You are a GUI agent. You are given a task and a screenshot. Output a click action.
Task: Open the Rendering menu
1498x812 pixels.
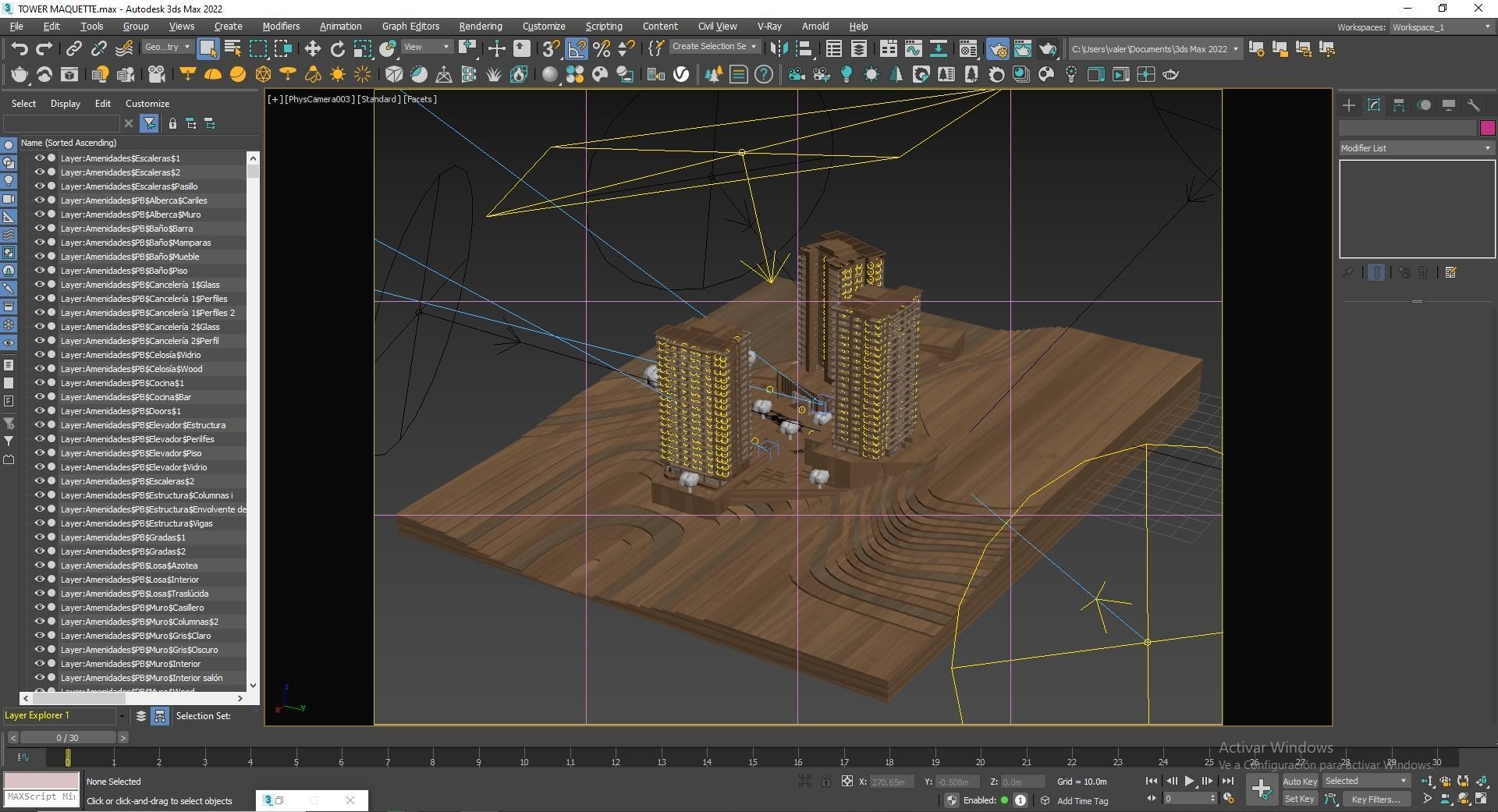click(480, 26)
